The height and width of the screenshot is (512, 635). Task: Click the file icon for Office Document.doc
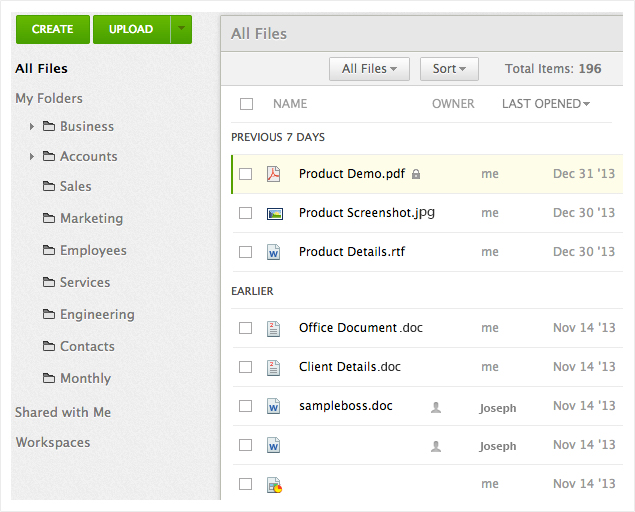click(x=273, y=328)
